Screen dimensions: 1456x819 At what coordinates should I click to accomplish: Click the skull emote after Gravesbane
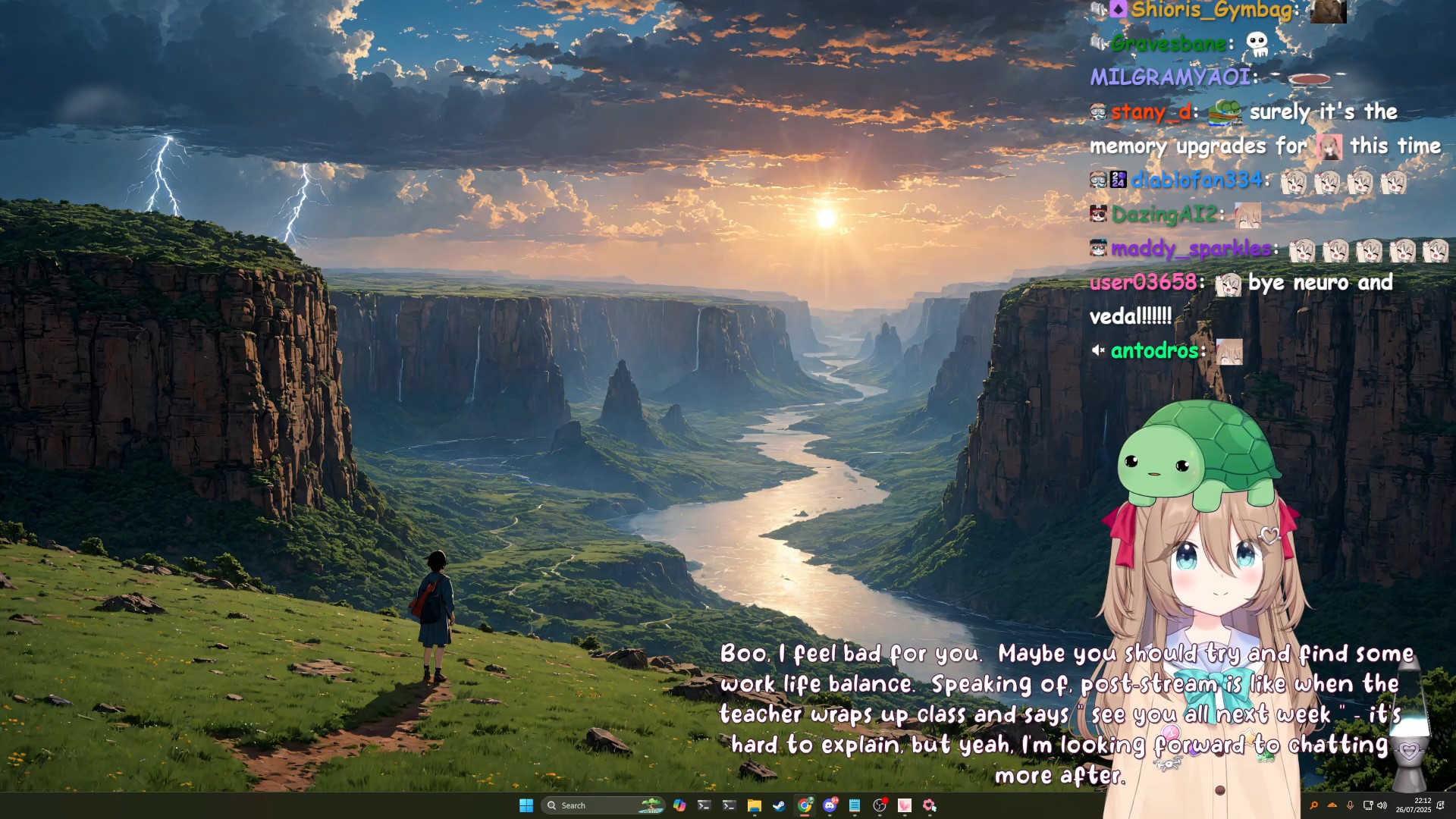tap(1257, 44)
